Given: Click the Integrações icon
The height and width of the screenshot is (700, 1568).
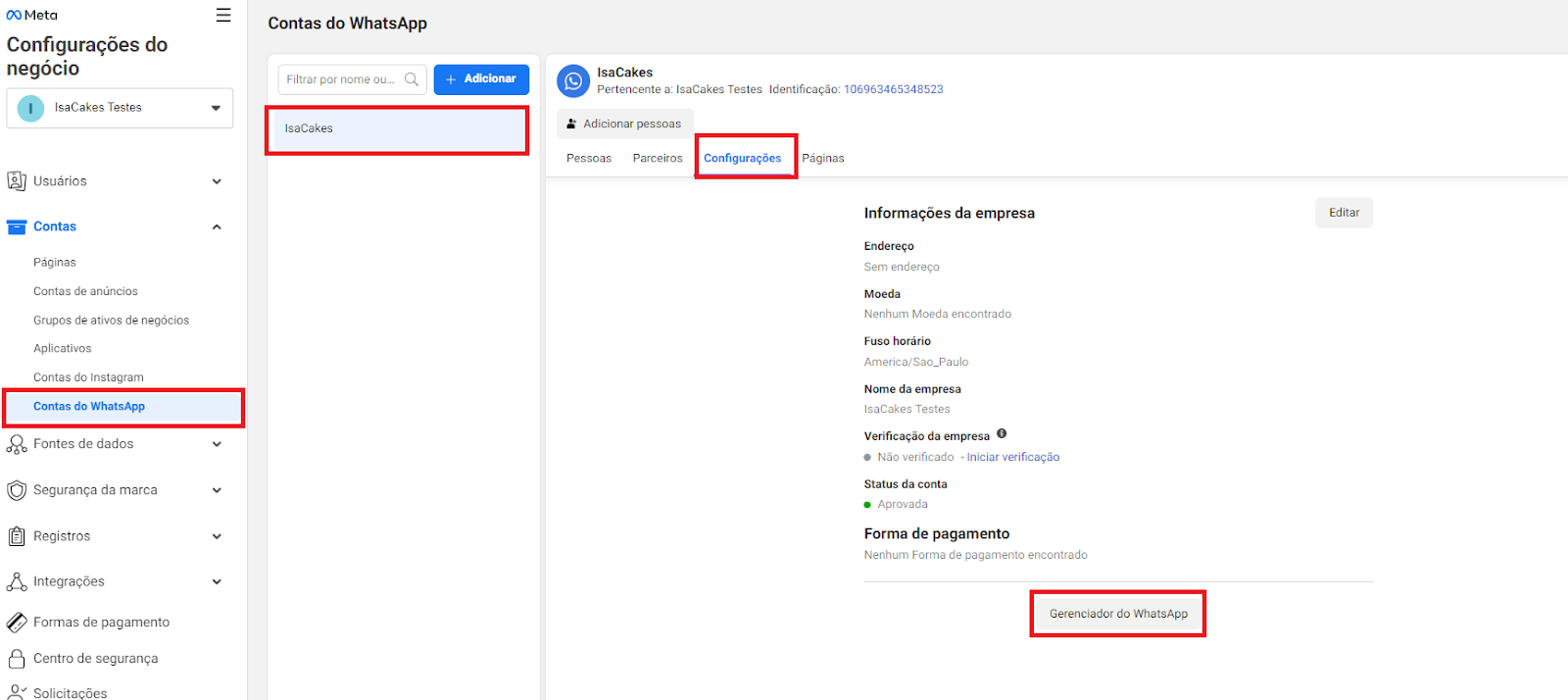Looking at the screenshot, I should pyautogui.click(x=17, y=581).
